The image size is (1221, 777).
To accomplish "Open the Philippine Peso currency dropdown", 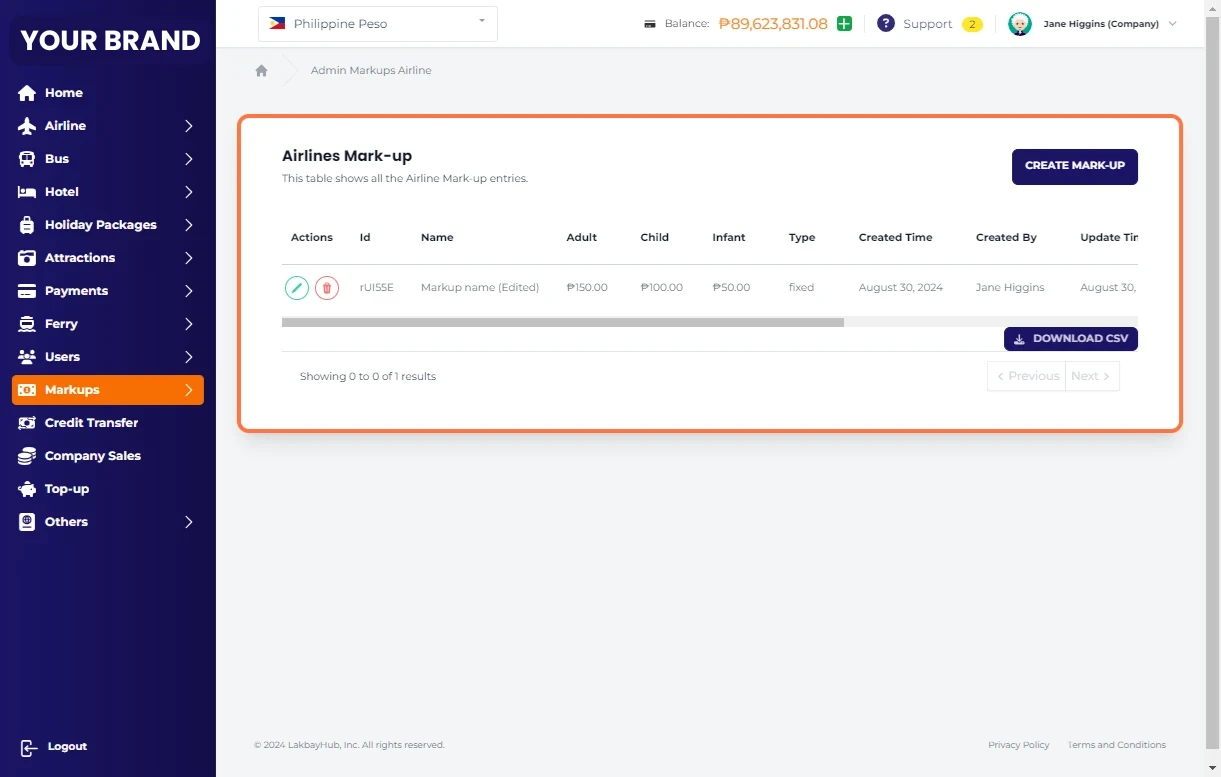I will pyautogui.click(x=377, y=24).
